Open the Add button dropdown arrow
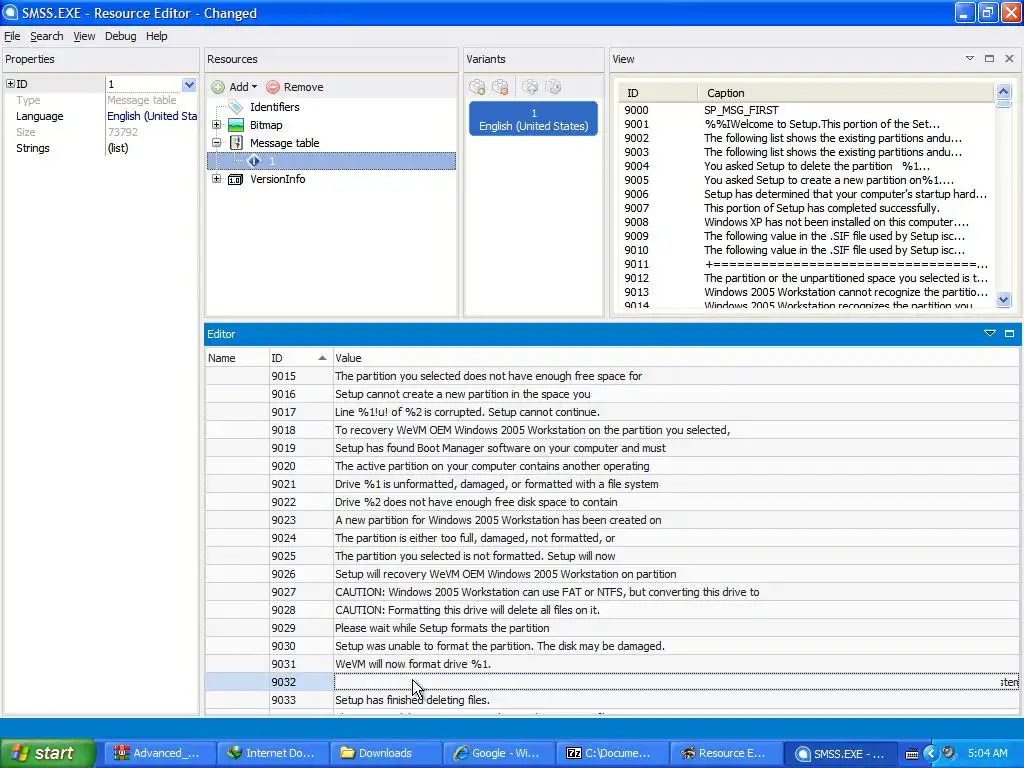 tap(254, 87)
